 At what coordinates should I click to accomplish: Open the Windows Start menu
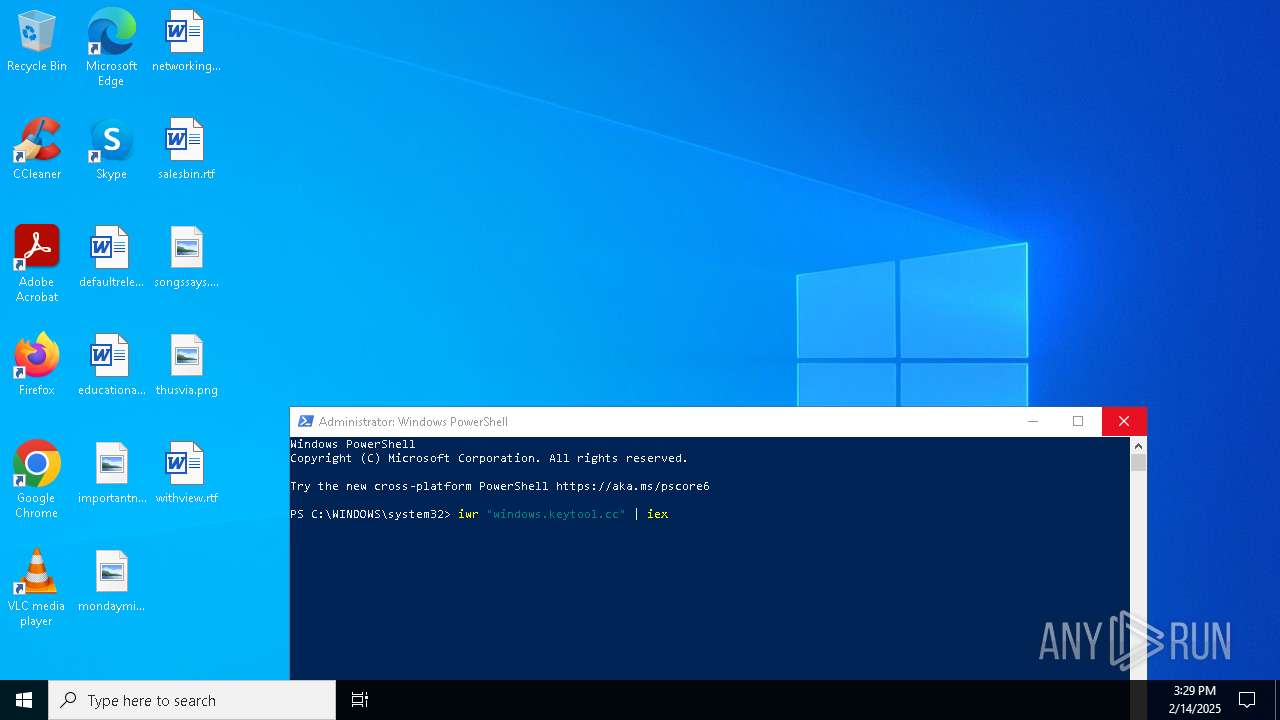click(x=24, y=700)
